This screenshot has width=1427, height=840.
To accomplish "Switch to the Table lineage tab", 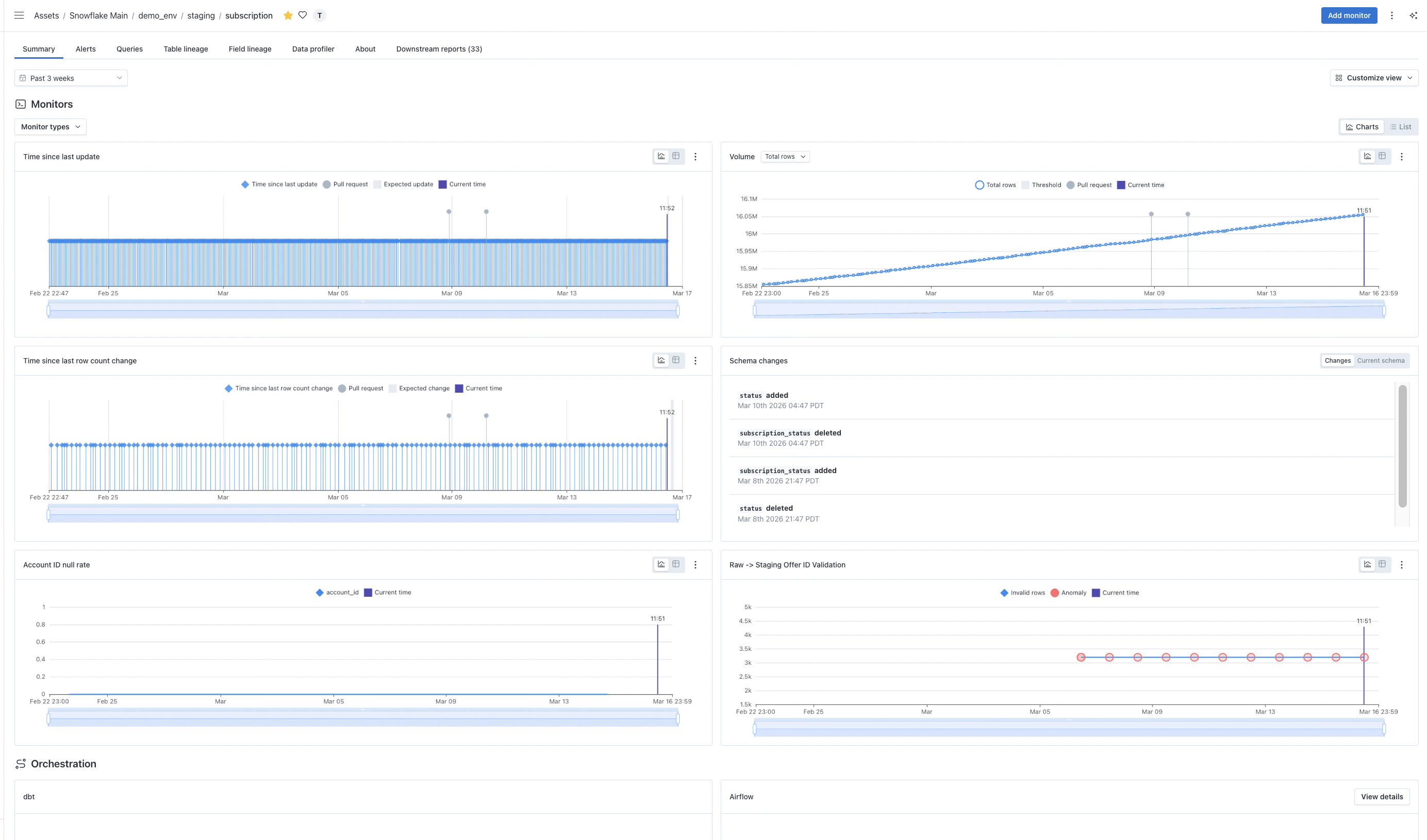I will 186,48.
